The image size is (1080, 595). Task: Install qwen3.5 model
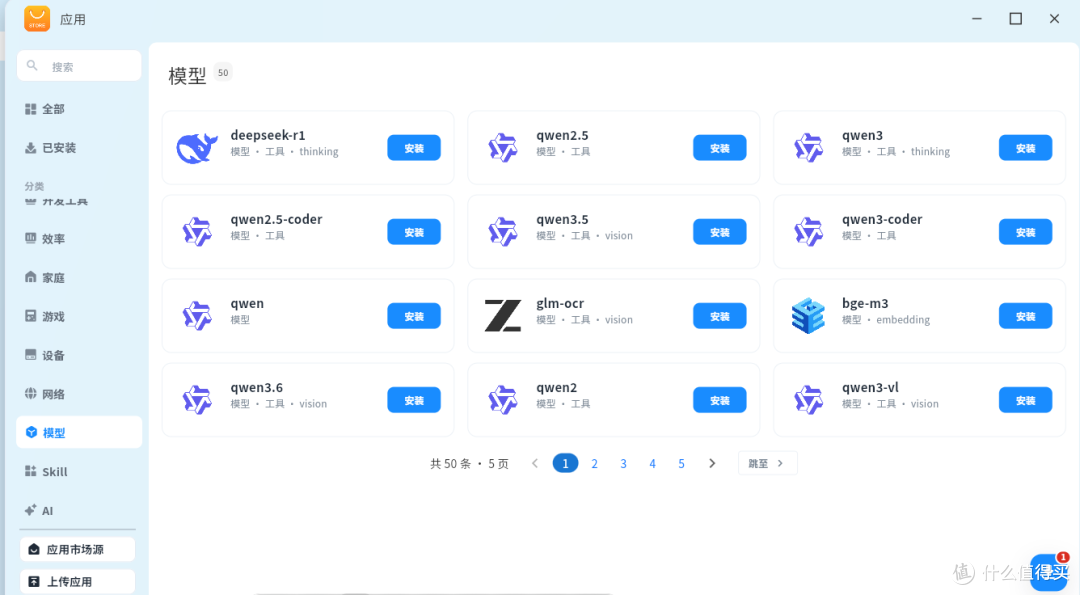coord(720,232)
